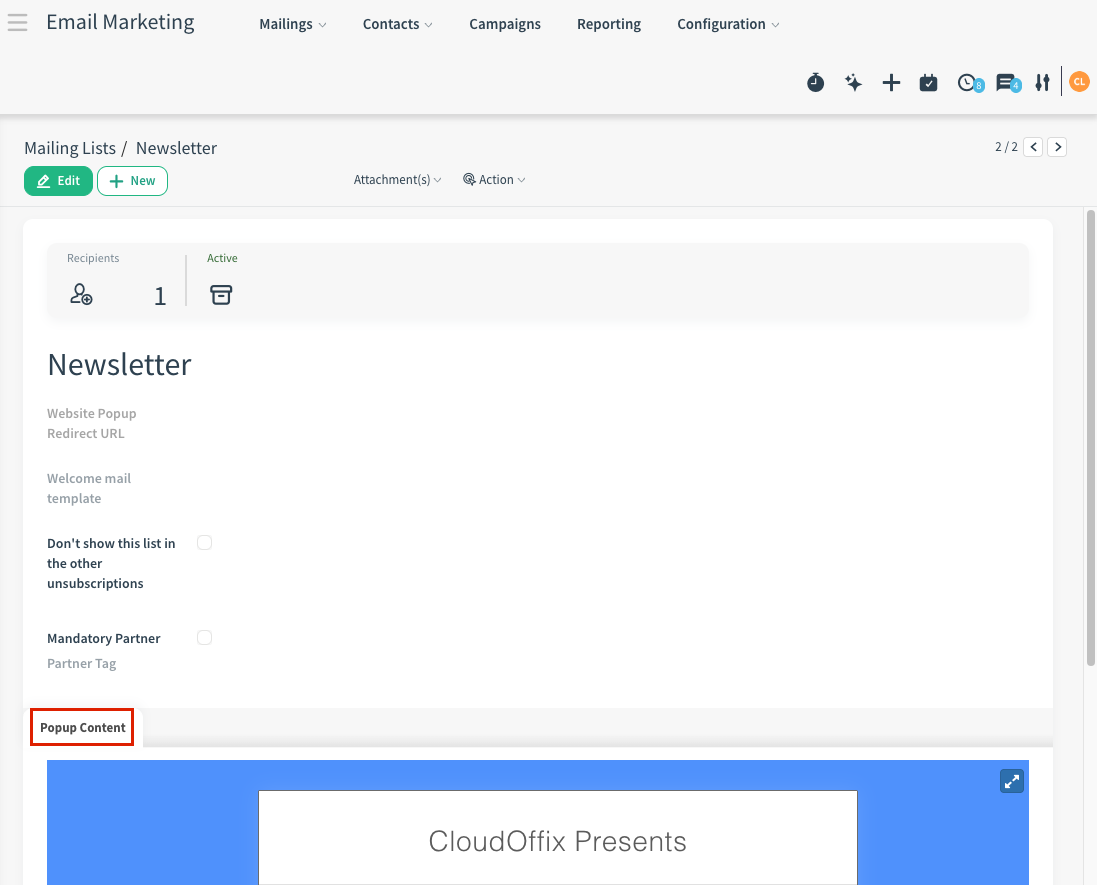1097x885 pixels.
Task: Go to Mailing Lists breadcrumb
Action: tap(70, 148)
